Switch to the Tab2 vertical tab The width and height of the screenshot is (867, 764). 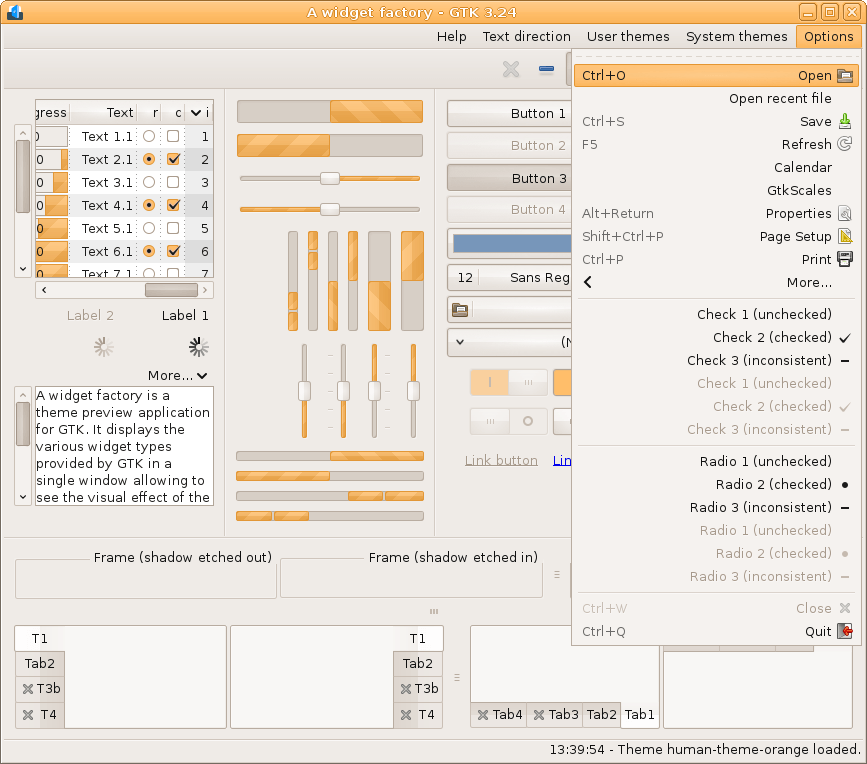[40, 664]
